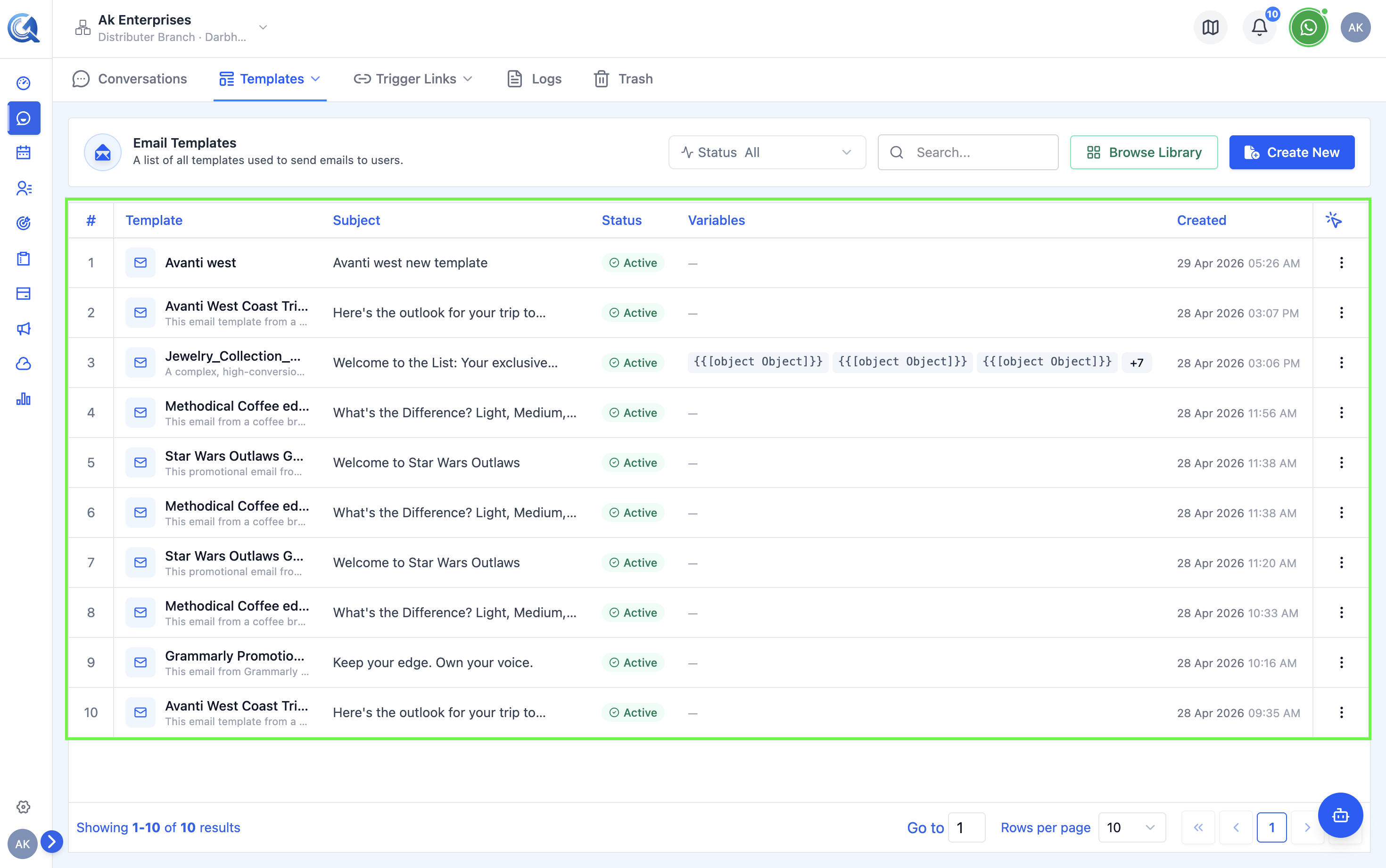Click the mail icon of Avanti west template

pyautogui.click(x=140, y=263)
